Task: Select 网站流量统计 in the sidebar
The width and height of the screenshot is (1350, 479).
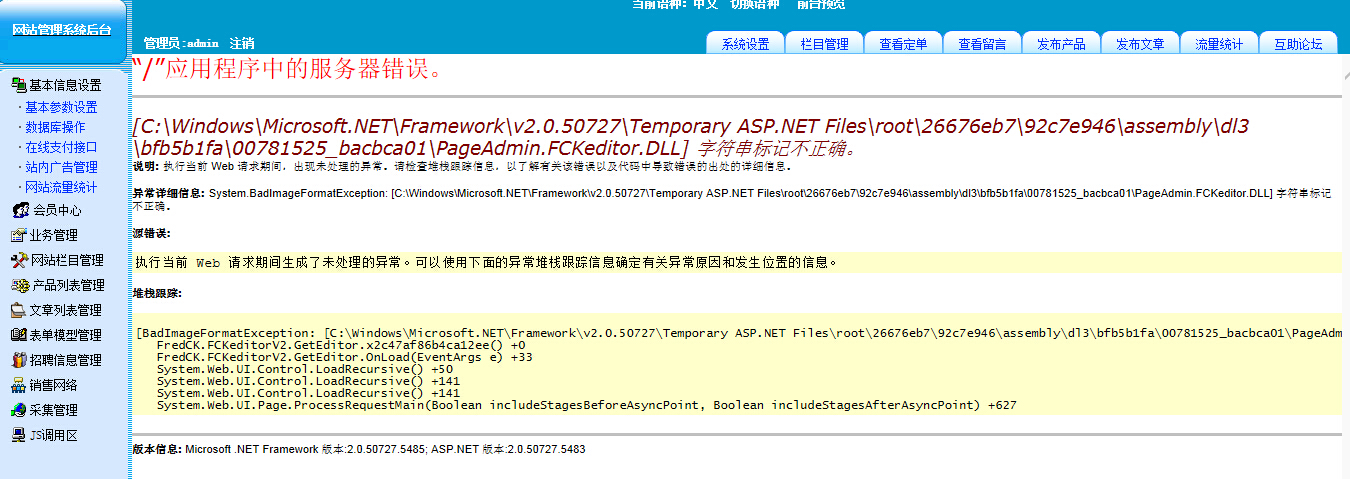Action: [x=61, y=187]
